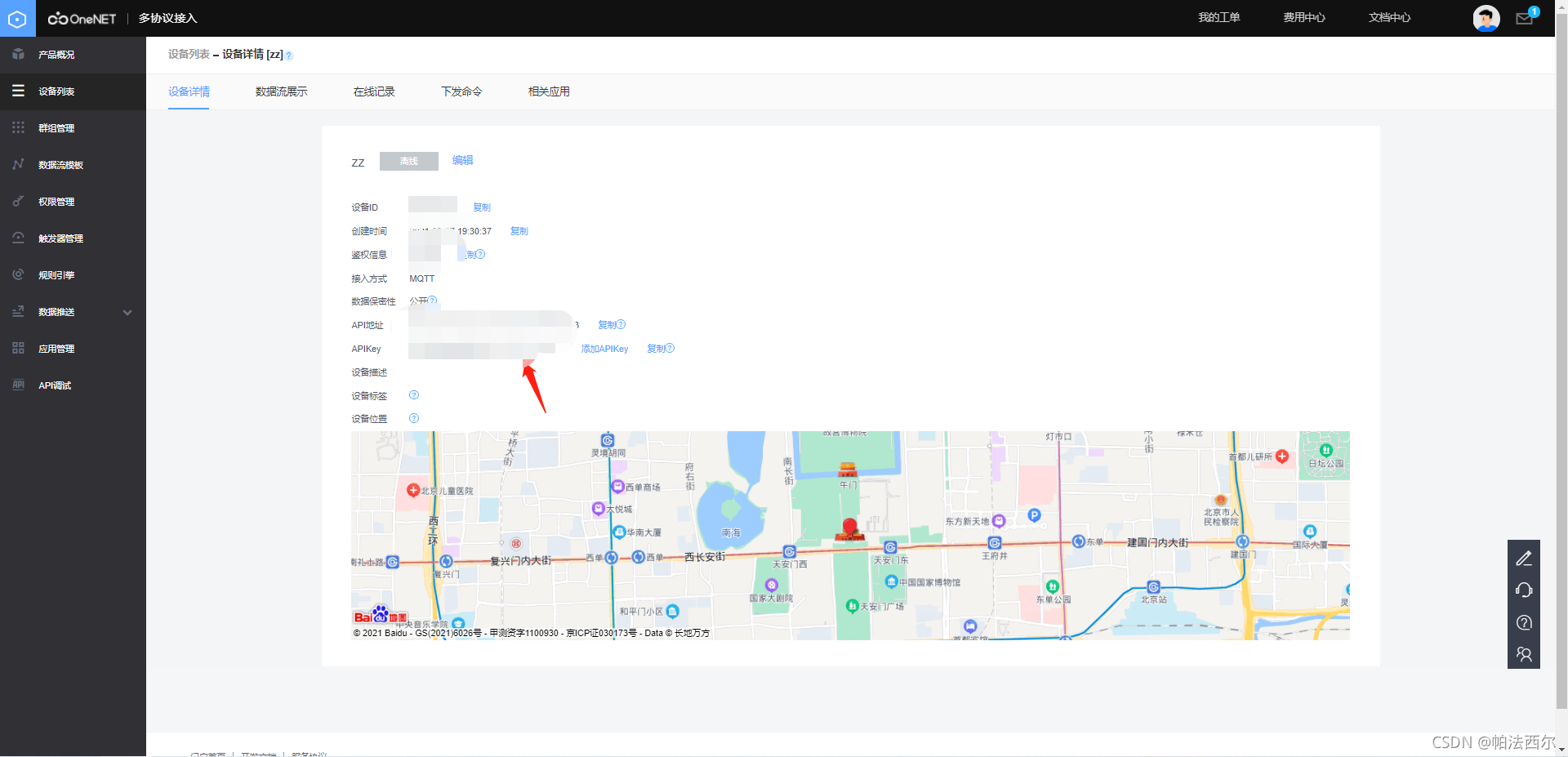Go back via 设备列表 breadcrumb

189,54
